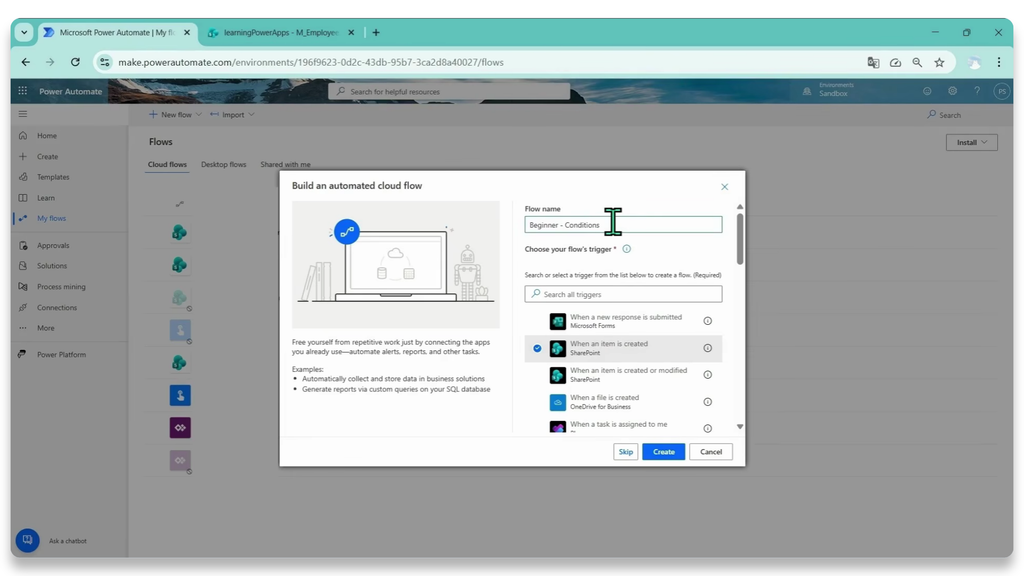Close the Microsoft Power Automate tab
The image size is (1024, 576).
[x=187, y=33]
